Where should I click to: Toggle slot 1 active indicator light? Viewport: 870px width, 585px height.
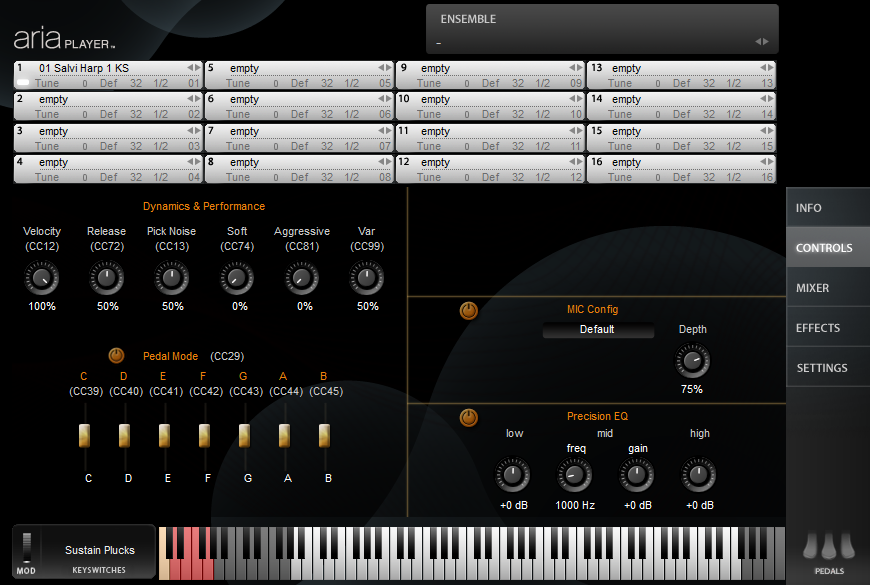tap(23, 82)
